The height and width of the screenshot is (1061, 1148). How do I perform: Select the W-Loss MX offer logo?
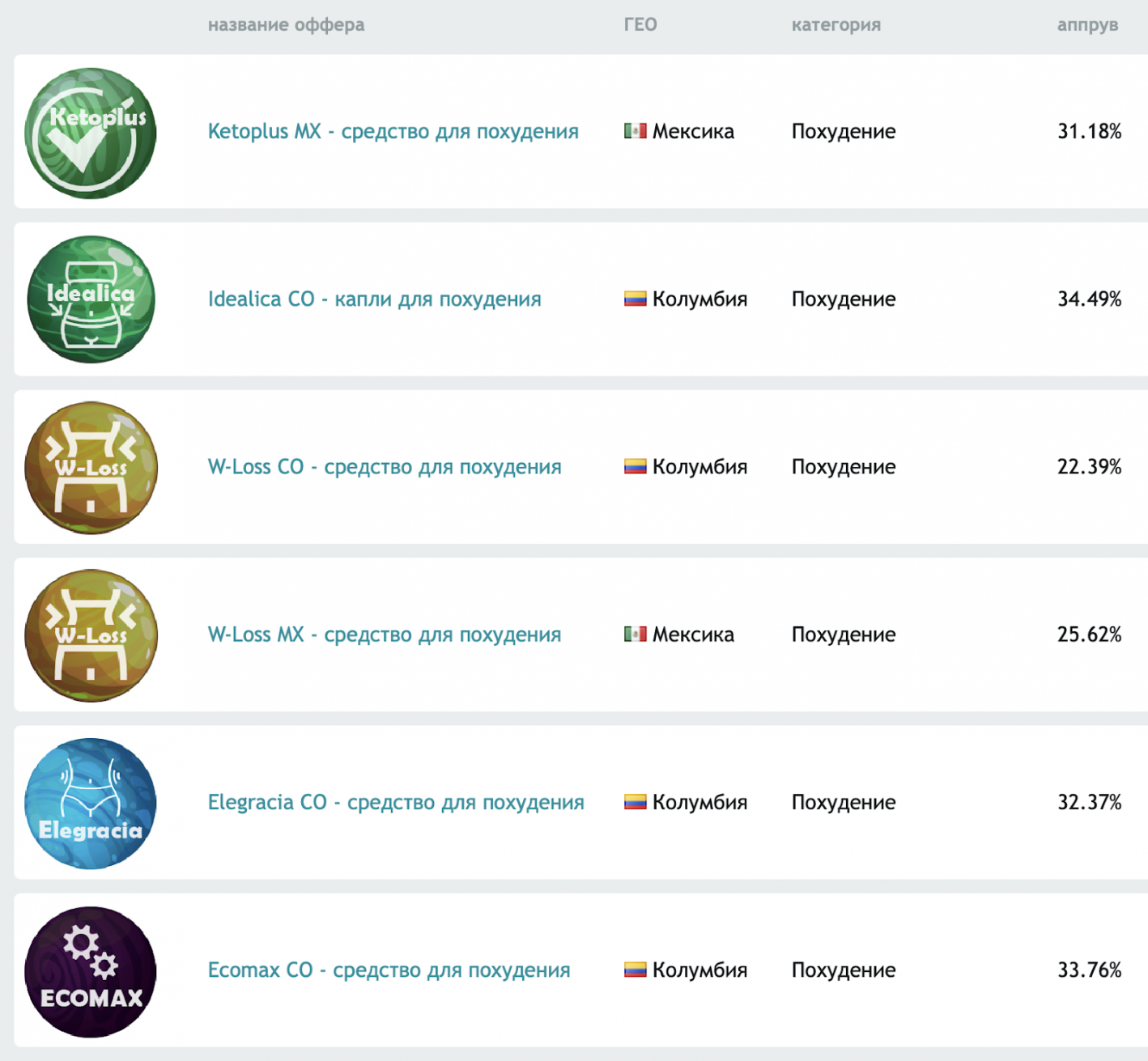91,635
